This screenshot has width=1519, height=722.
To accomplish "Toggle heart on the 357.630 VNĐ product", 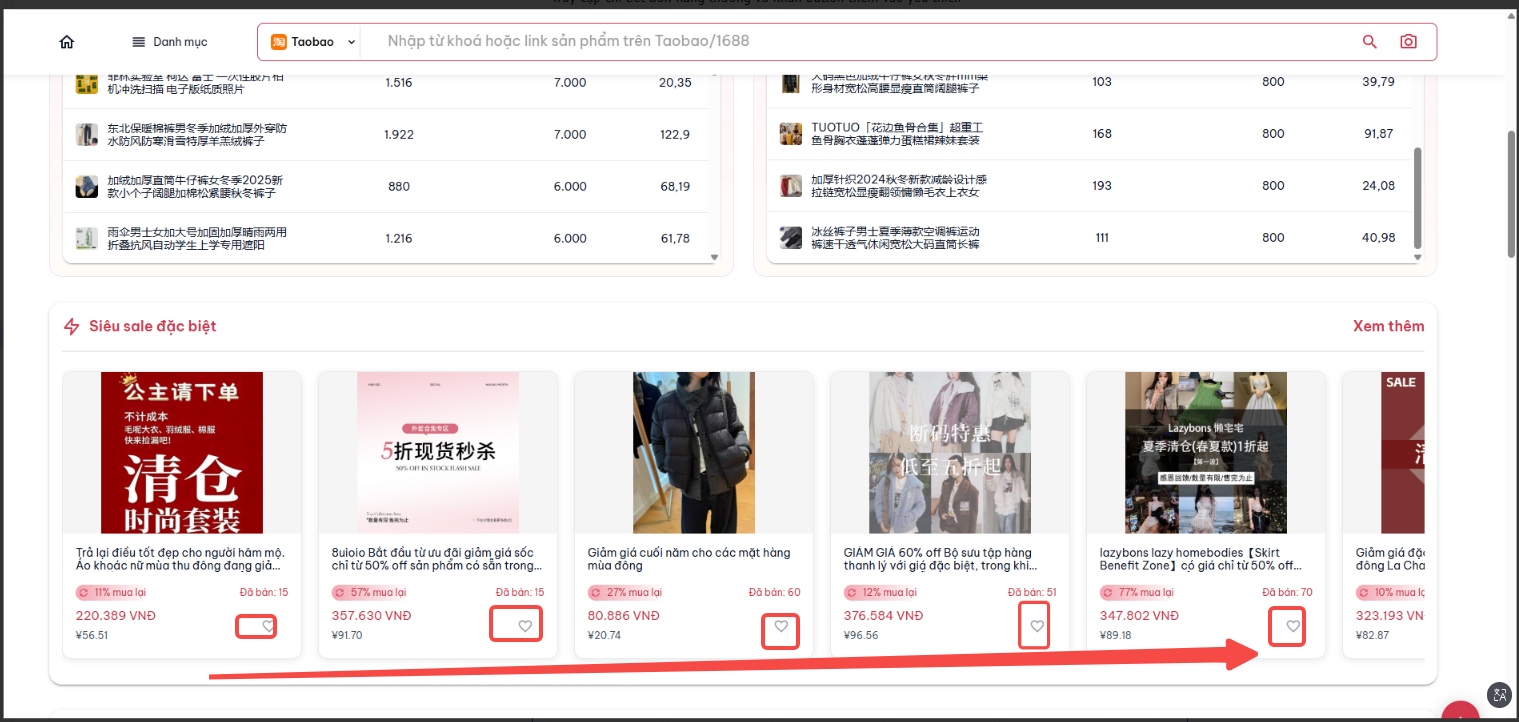I will pyautogui.click(x=525, y=626).
